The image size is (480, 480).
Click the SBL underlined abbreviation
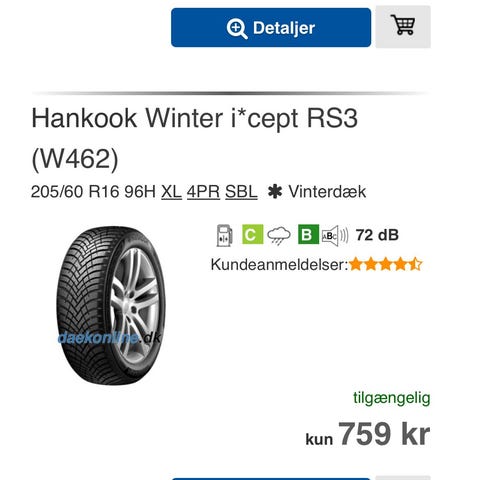tap(241, 192)
